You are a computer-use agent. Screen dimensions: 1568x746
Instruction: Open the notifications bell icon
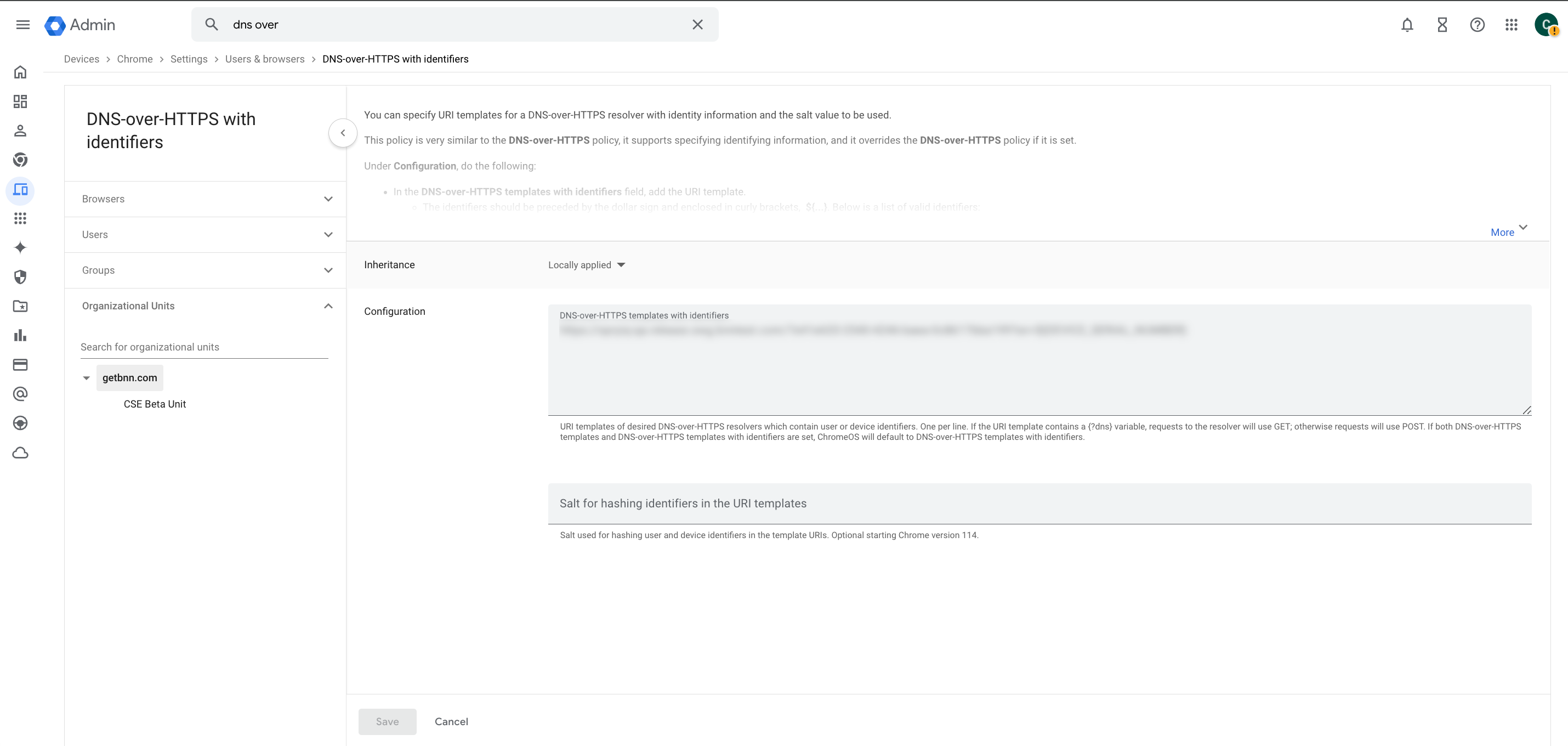(x=1407, y=25)
